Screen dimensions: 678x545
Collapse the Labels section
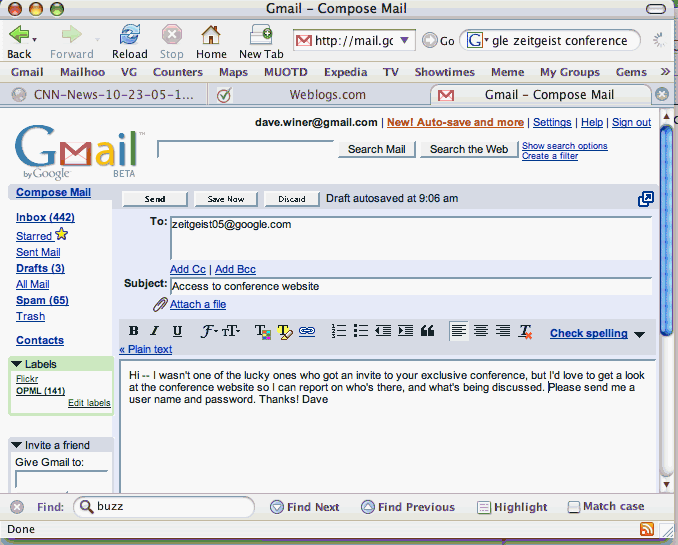pyautogui.click(x=17, y=365)
